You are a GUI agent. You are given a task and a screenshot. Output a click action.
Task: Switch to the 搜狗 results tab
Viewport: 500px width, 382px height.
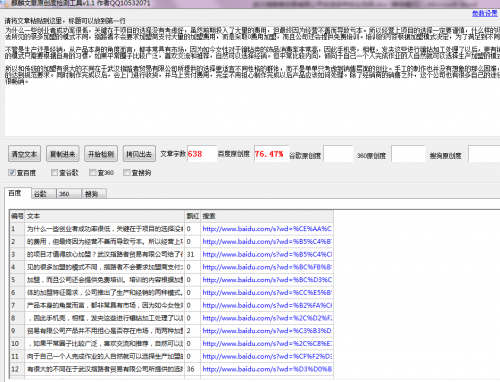(x=94, y=194)
